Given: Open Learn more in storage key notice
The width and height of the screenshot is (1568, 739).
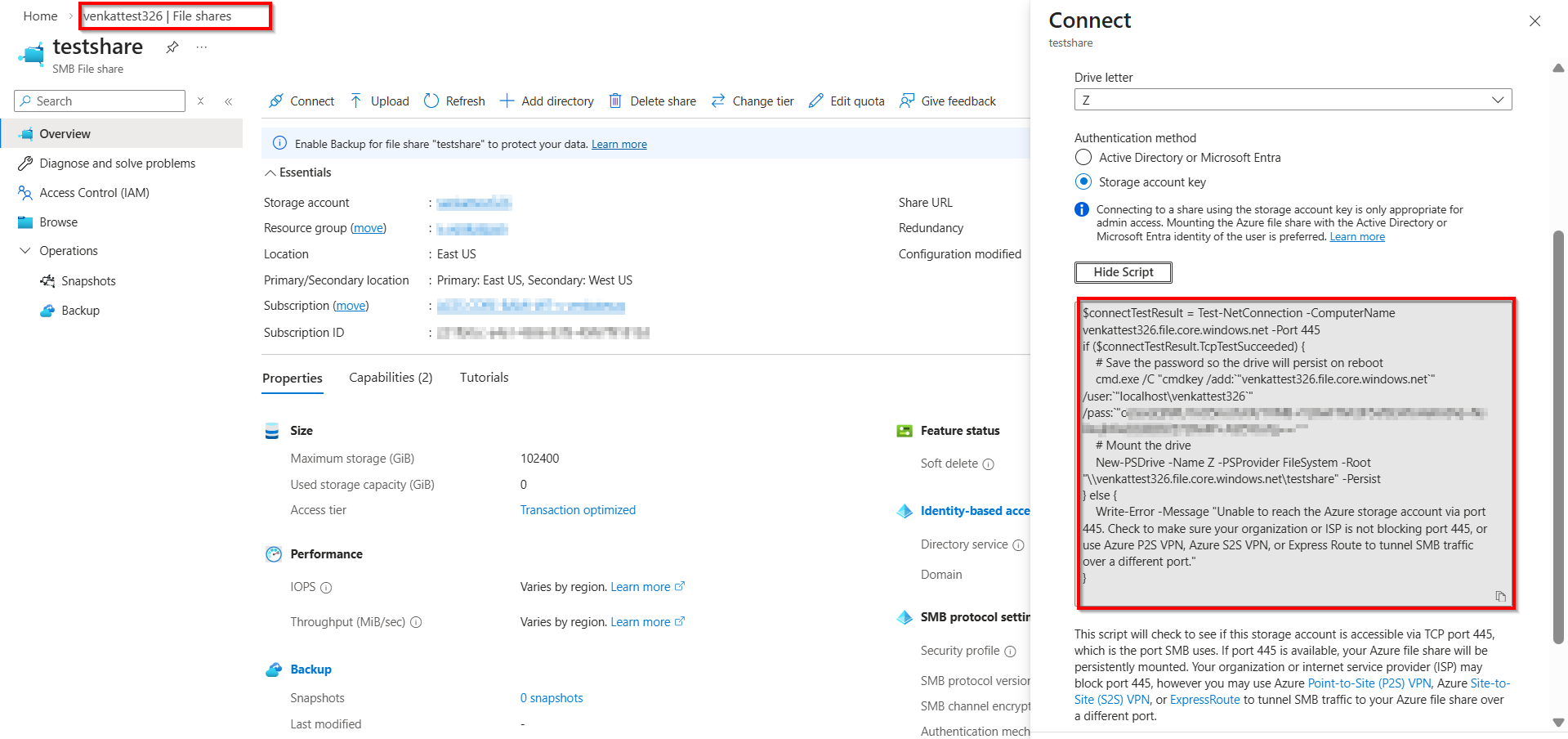Looking at the screenshot, I should click(x=1357, y=237).
